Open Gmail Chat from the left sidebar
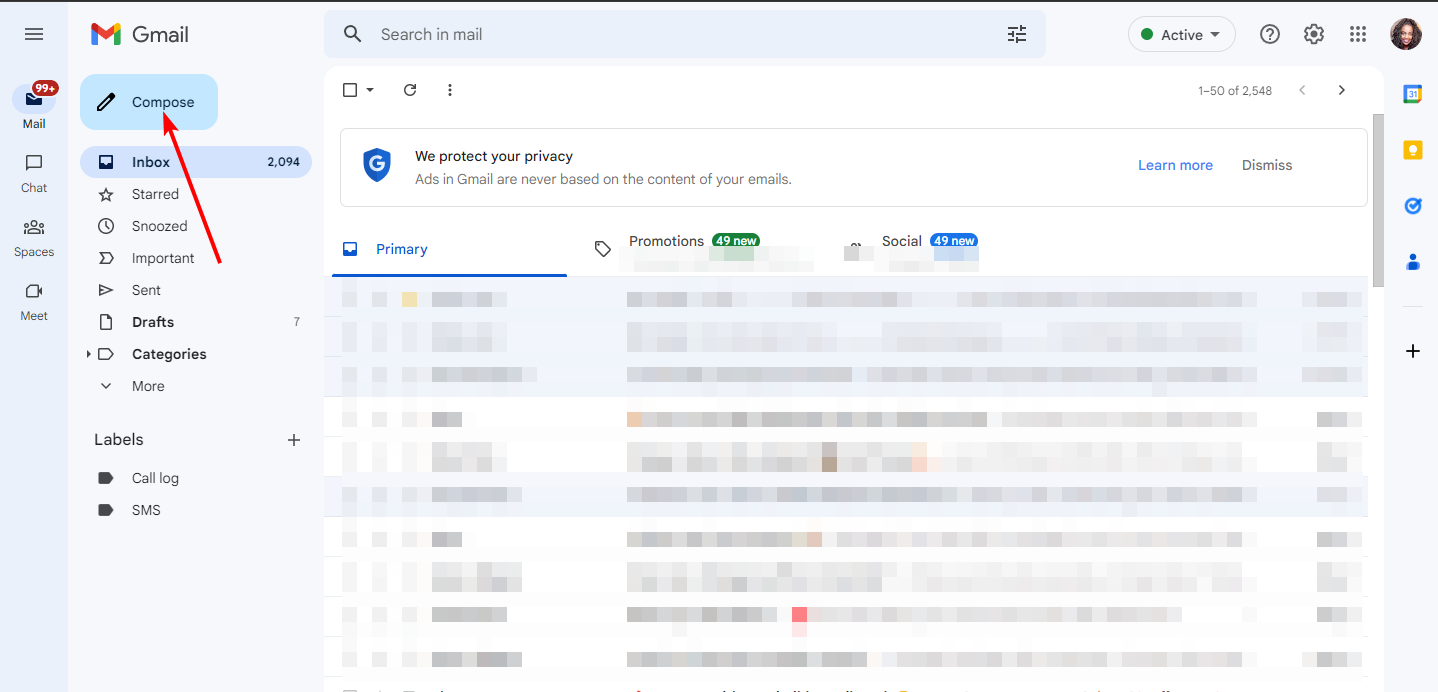Screen dimensions: 1438x692 pos(33,172)
